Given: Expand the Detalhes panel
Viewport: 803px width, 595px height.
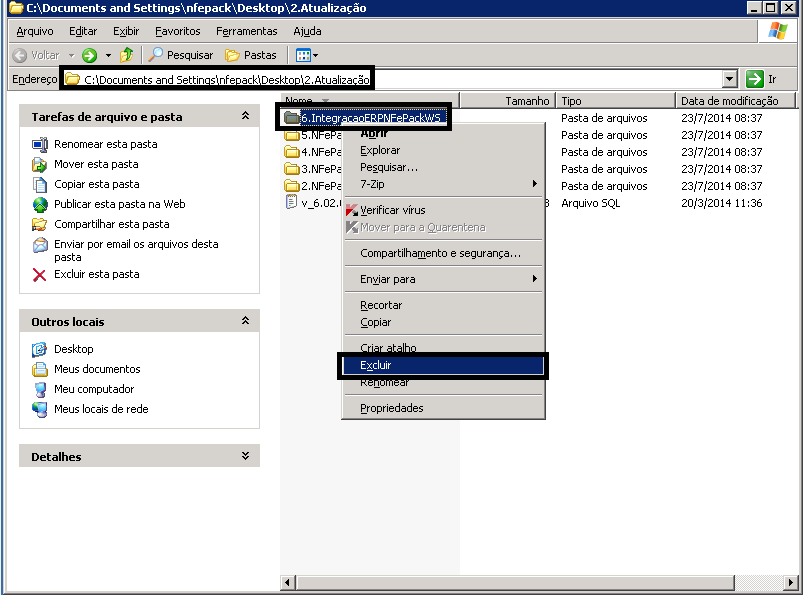Looking at the screenshot, I should coord(245,457).
